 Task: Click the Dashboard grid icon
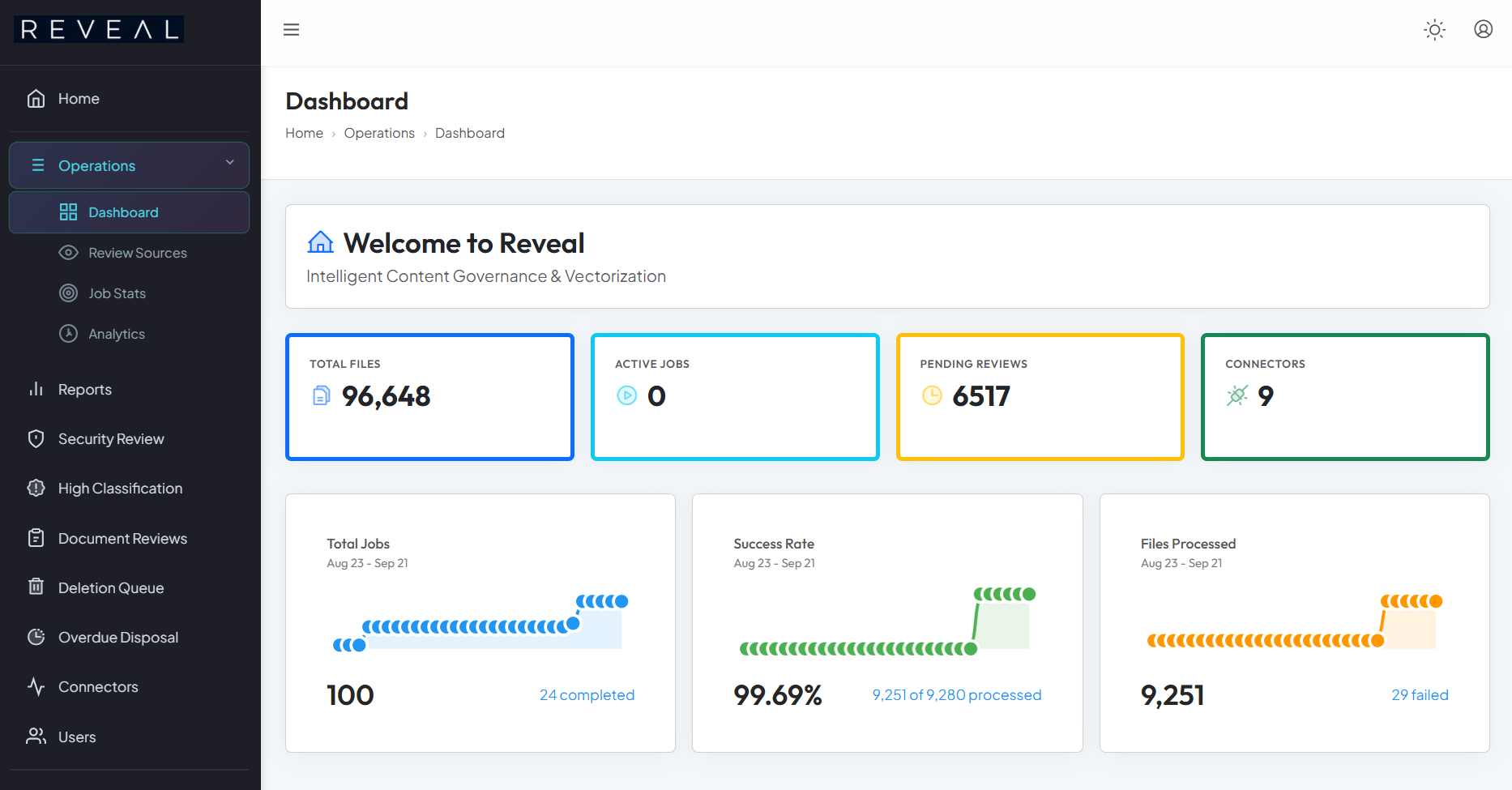(68, 212)
